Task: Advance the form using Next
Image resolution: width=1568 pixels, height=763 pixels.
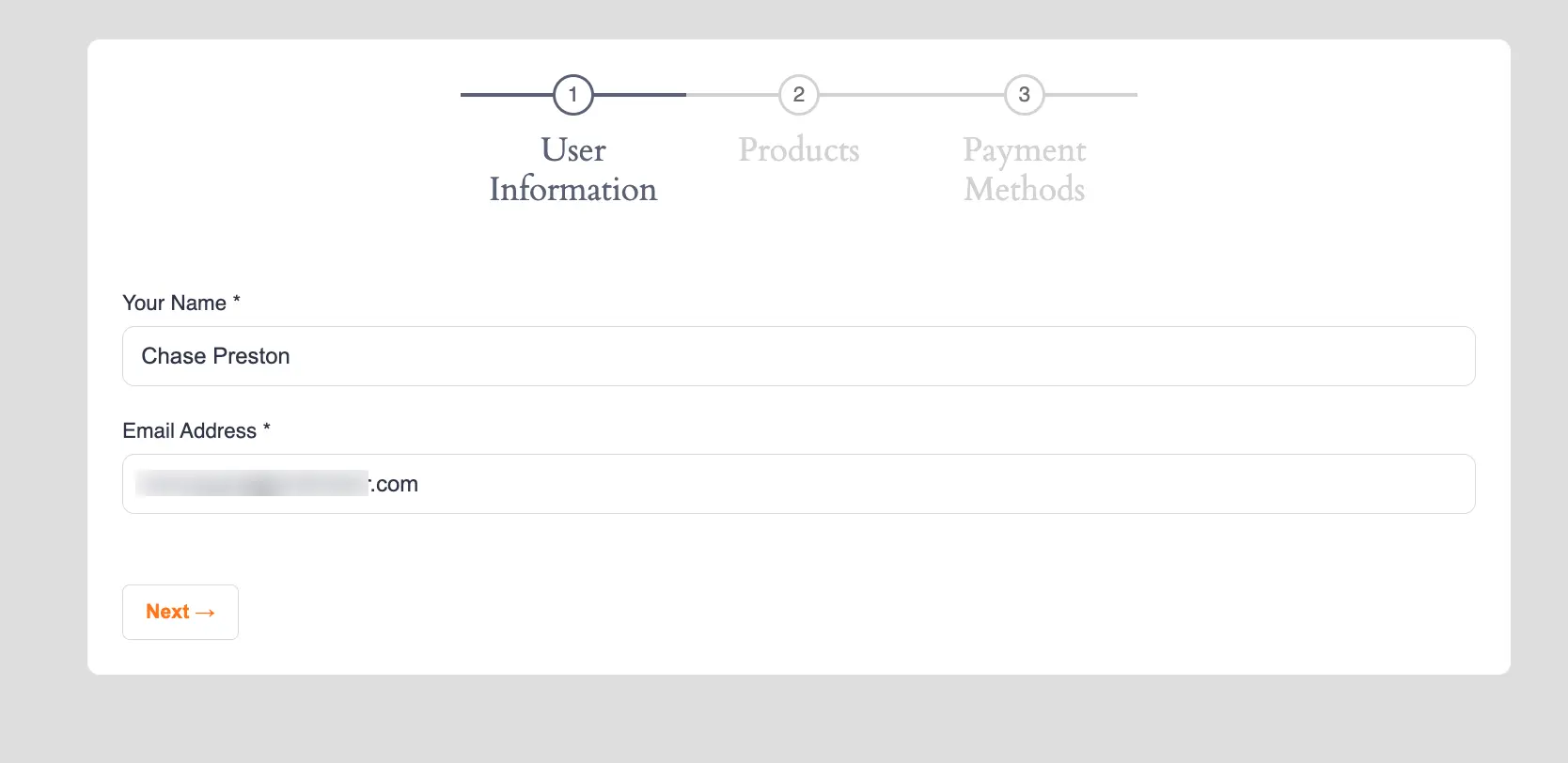Action: (180, 612)
